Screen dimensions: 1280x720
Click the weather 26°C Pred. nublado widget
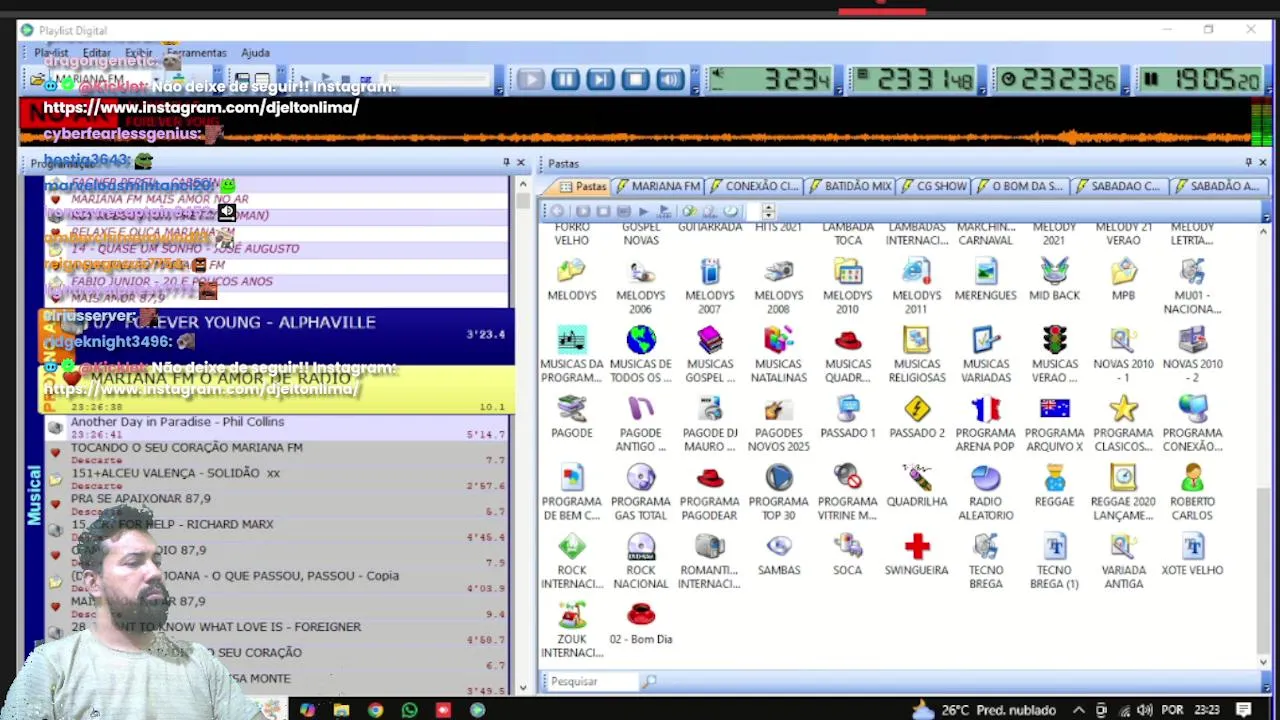984,710
